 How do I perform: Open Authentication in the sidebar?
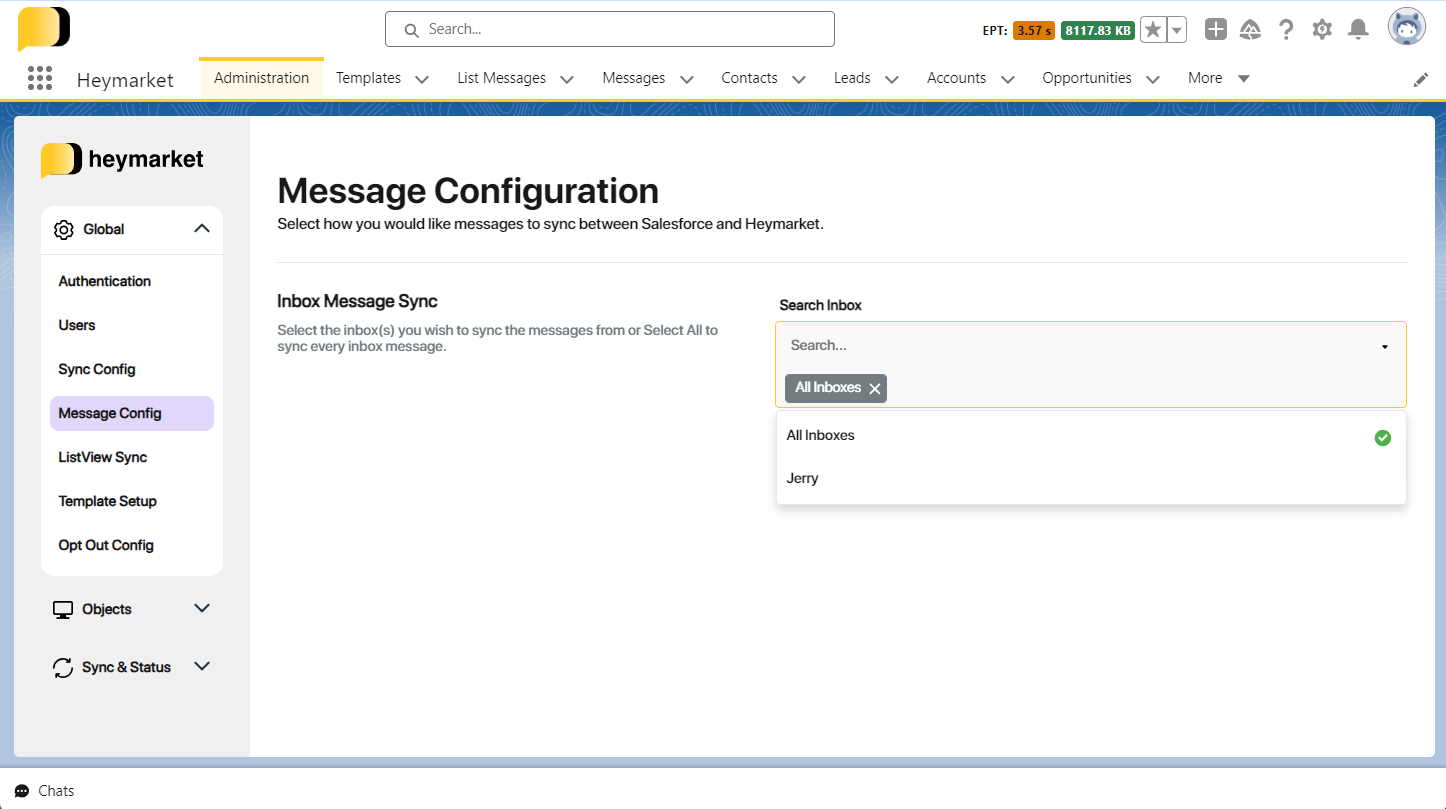[132, 281]
